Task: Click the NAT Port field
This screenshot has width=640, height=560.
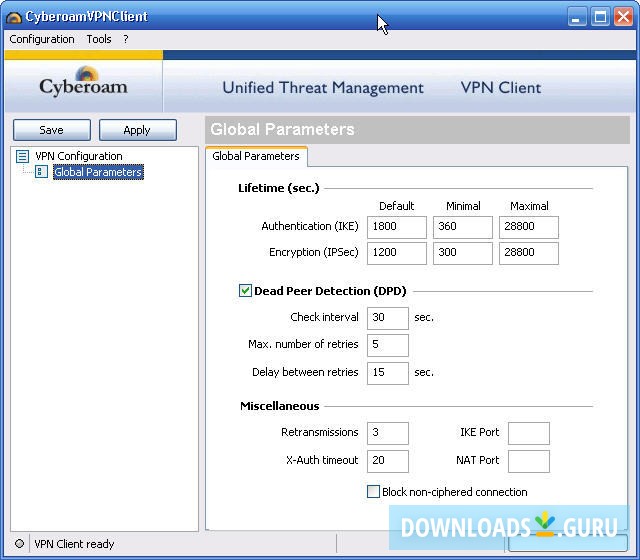Action: (529, 461)
